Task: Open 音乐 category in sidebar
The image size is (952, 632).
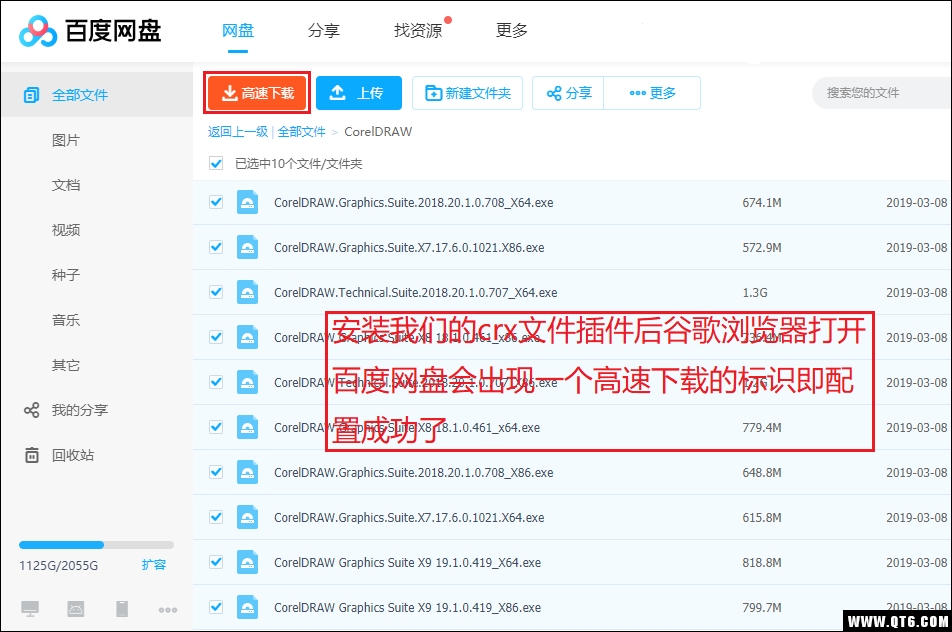Action: 66,320
